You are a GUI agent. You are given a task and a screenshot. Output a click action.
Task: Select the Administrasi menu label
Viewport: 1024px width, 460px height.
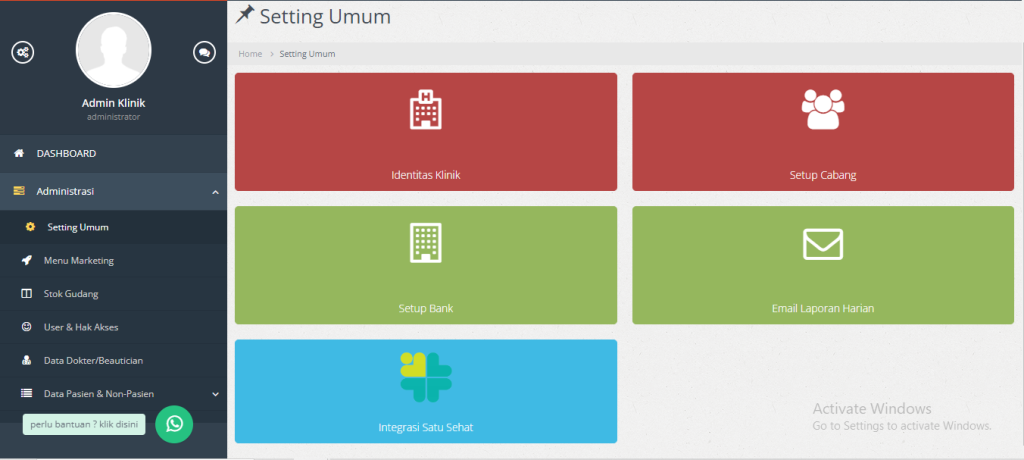point(65,191)
